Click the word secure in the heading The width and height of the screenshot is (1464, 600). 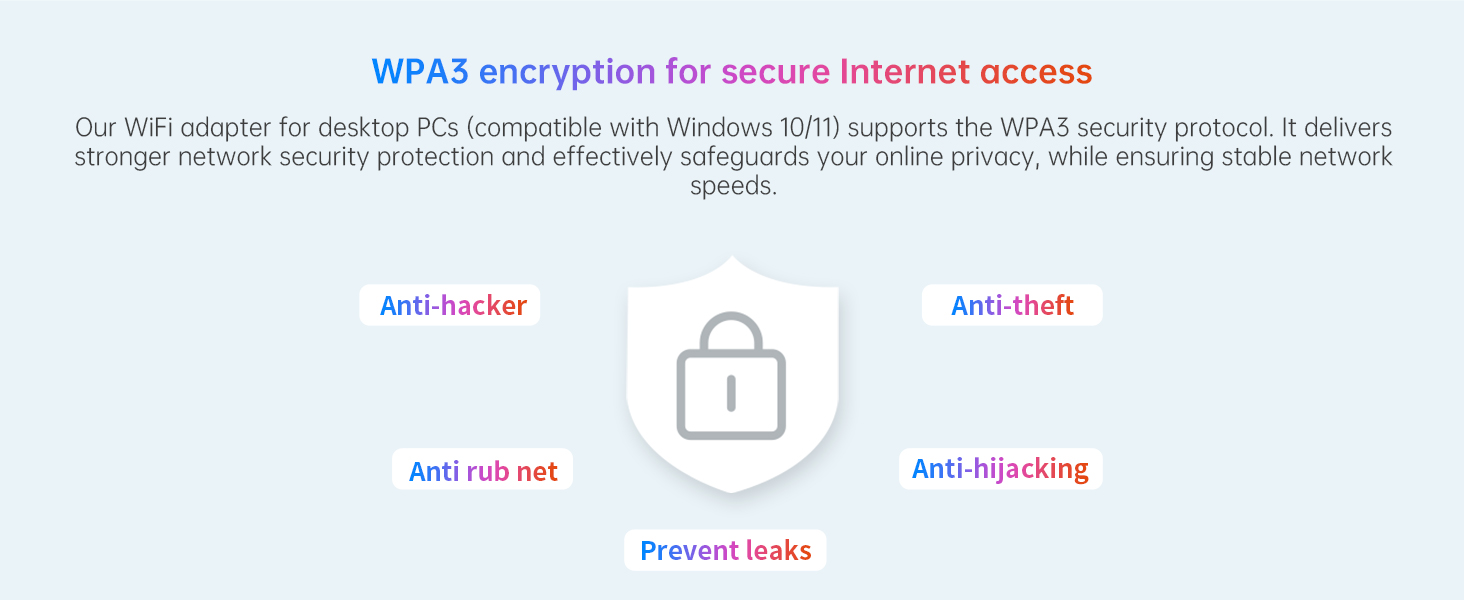pos(775,72)
